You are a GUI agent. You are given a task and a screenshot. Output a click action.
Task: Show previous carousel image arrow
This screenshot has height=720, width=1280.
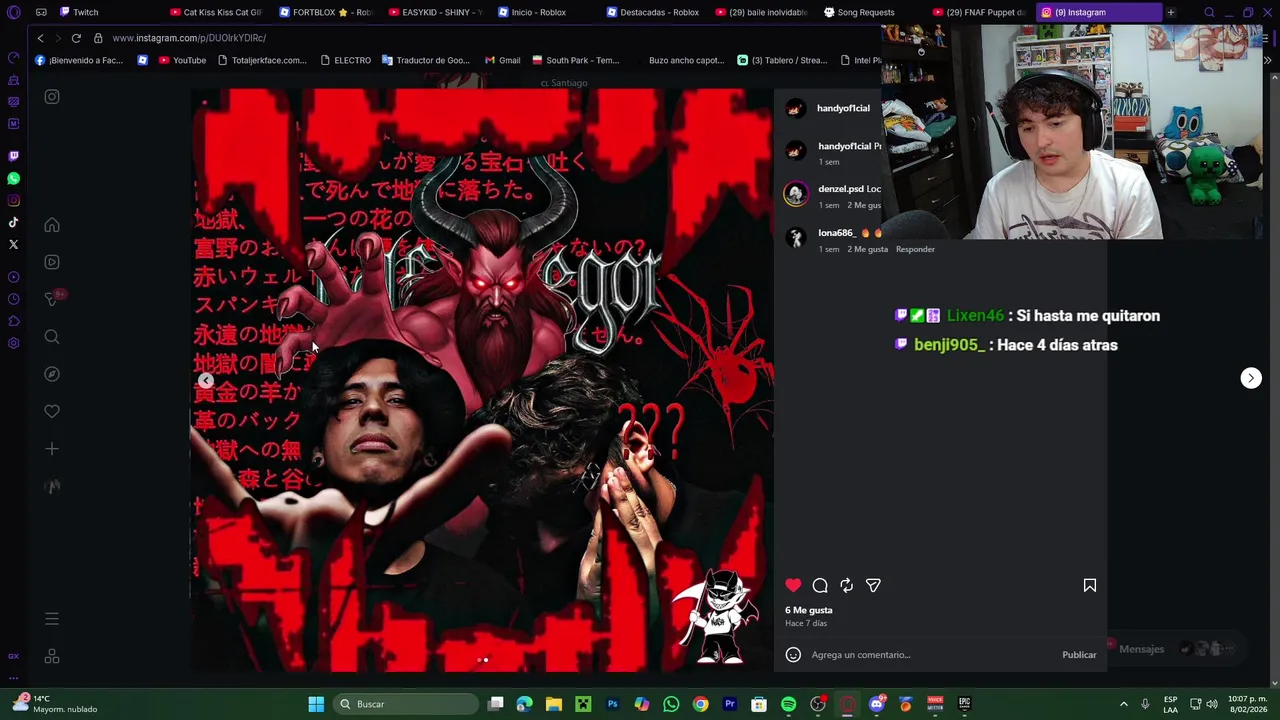(x=205, y=380)
